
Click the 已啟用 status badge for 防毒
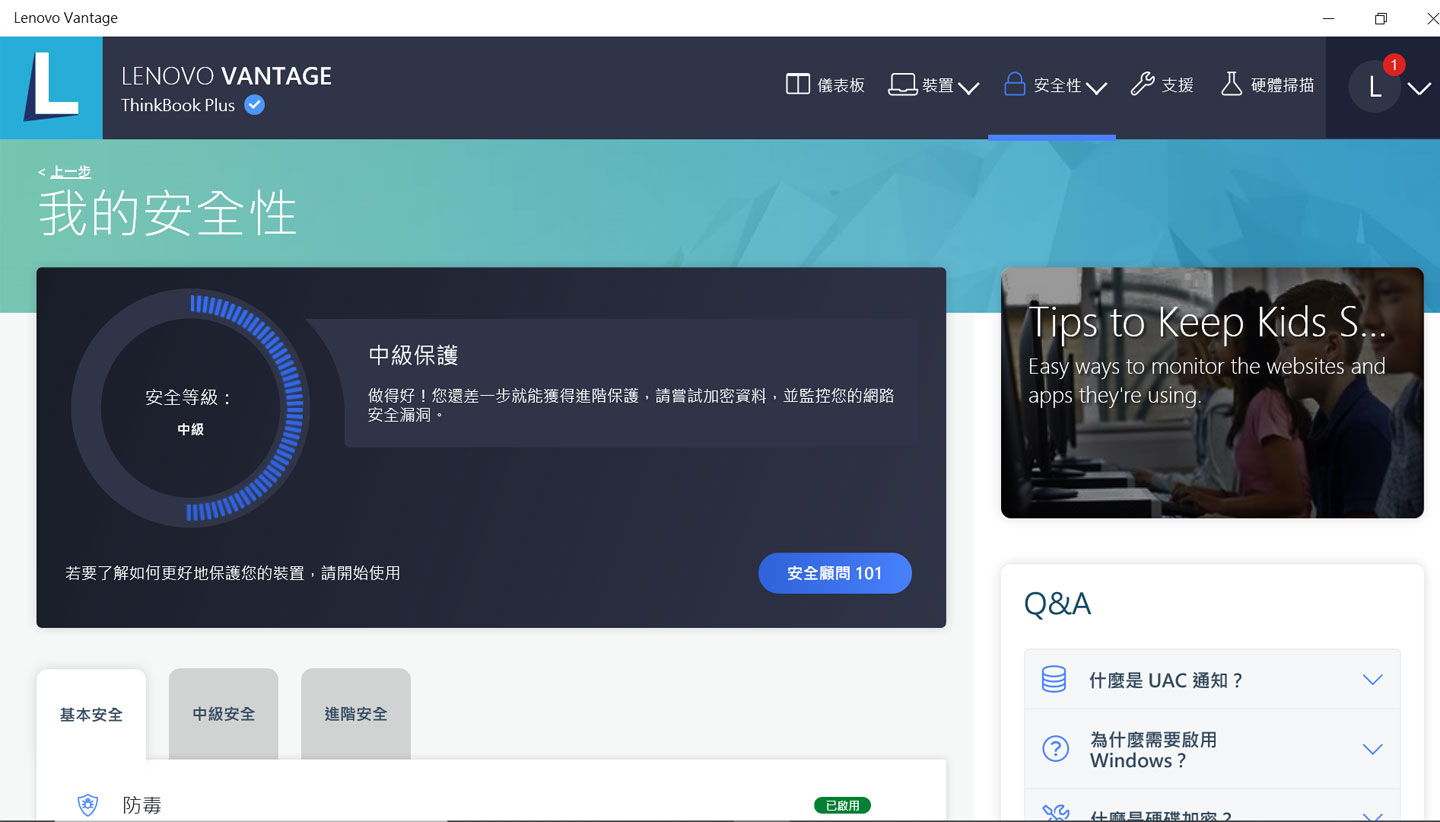pos(842,805)
